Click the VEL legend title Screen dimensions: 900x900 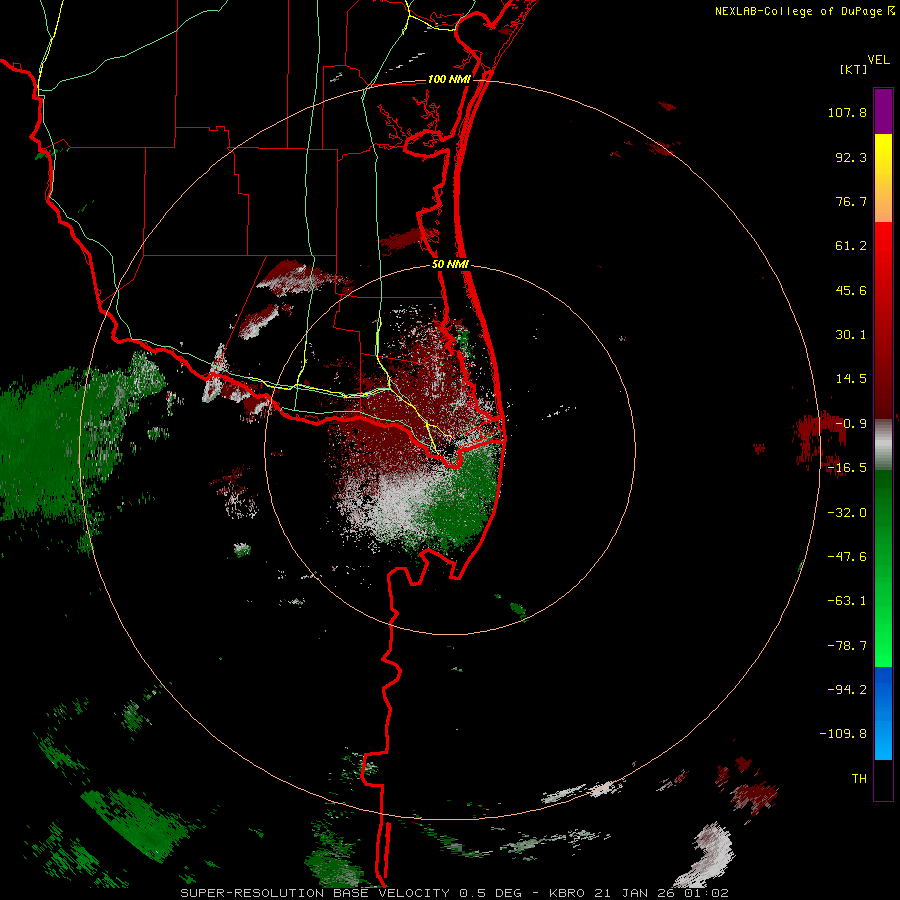click(878, 60)
